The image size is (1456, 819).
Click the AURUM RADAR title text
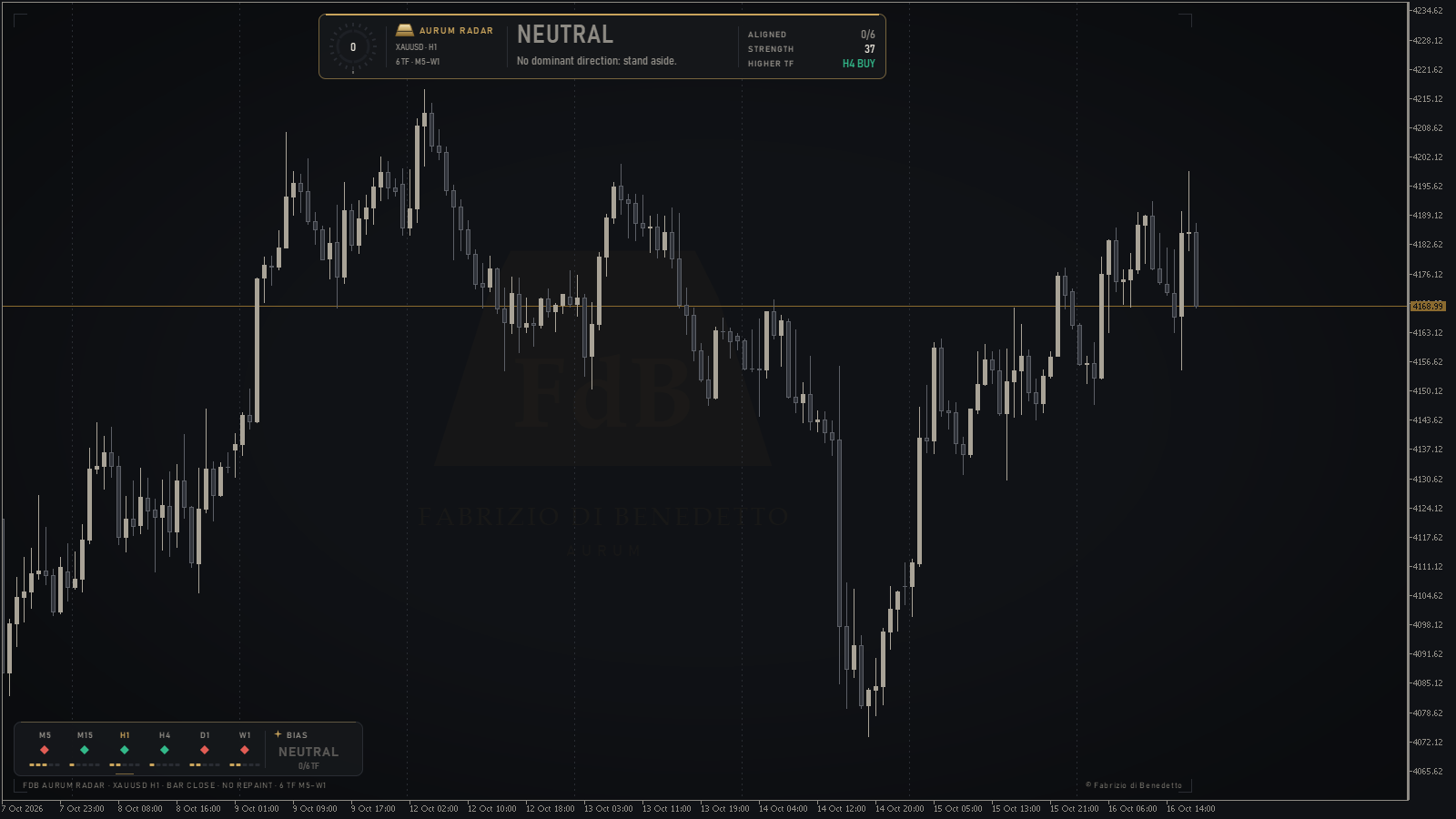click(456, 31)
